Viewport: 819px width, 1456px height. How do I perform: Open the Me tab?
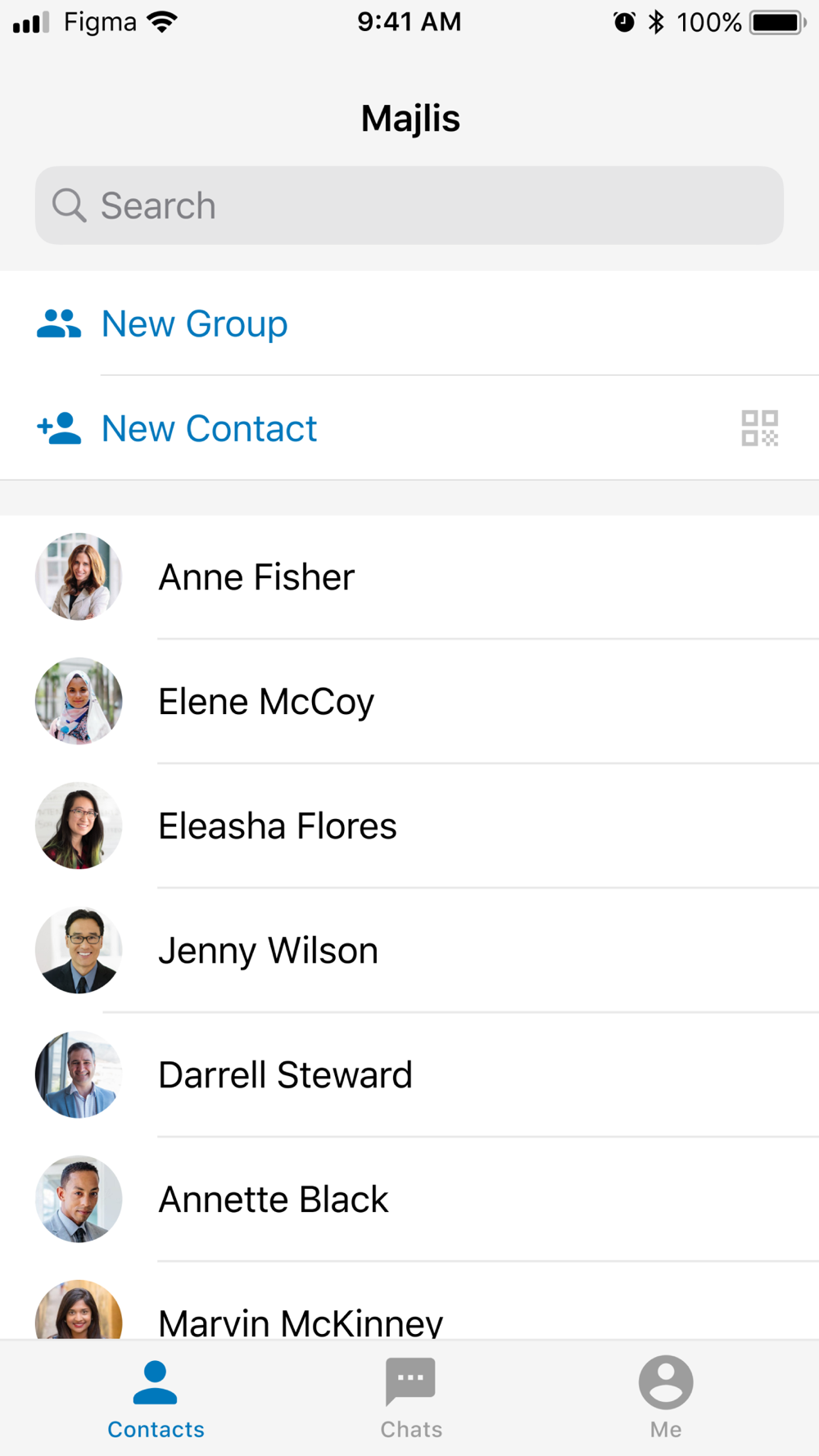click(666, 1398)
